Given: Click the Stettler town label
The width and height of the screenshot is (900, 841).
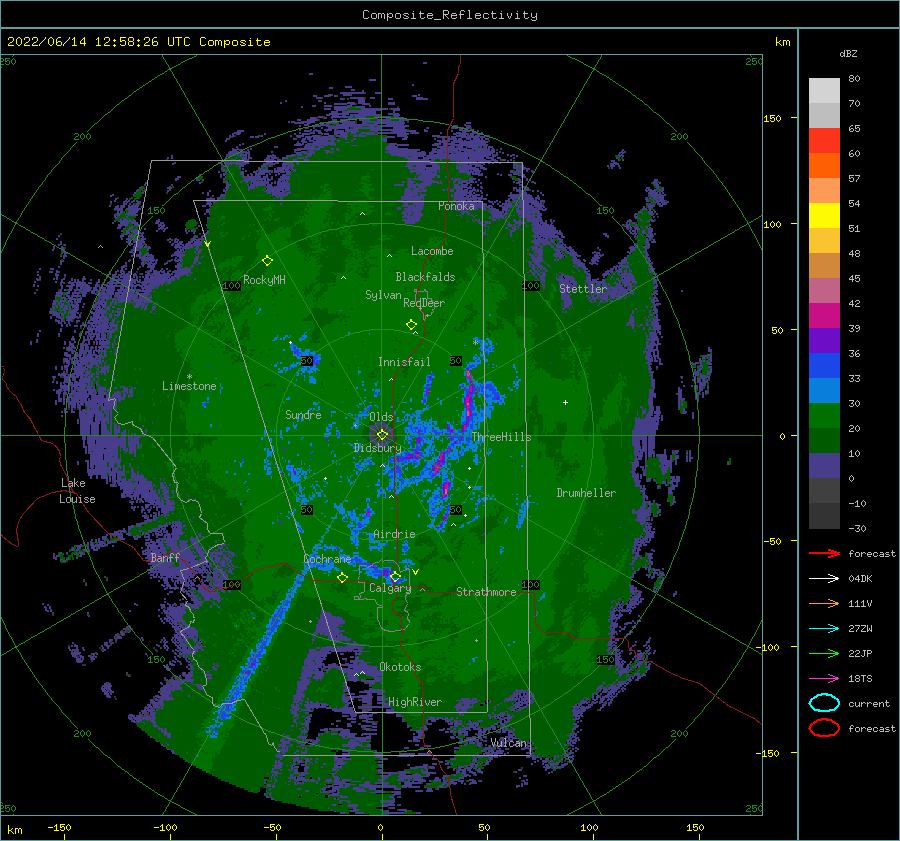Looking at the screenshot, I should (583, 289).
